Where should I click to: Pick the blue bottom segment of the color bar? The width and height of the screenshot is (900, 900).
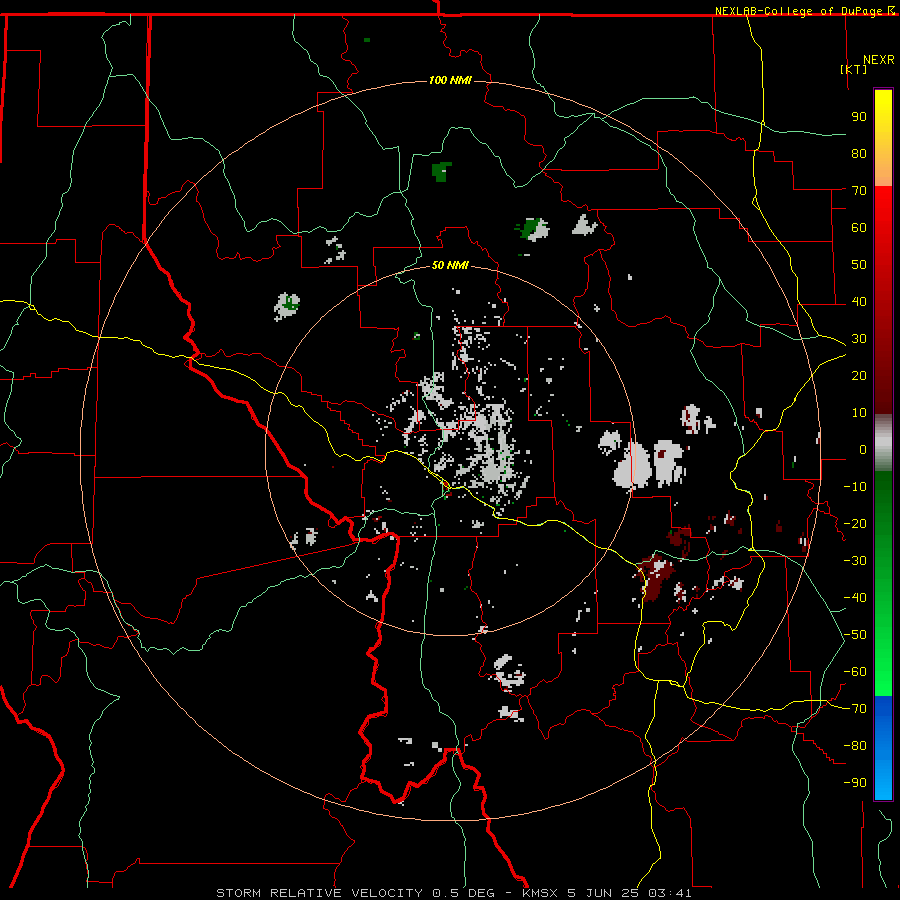(x=883, y=747)
